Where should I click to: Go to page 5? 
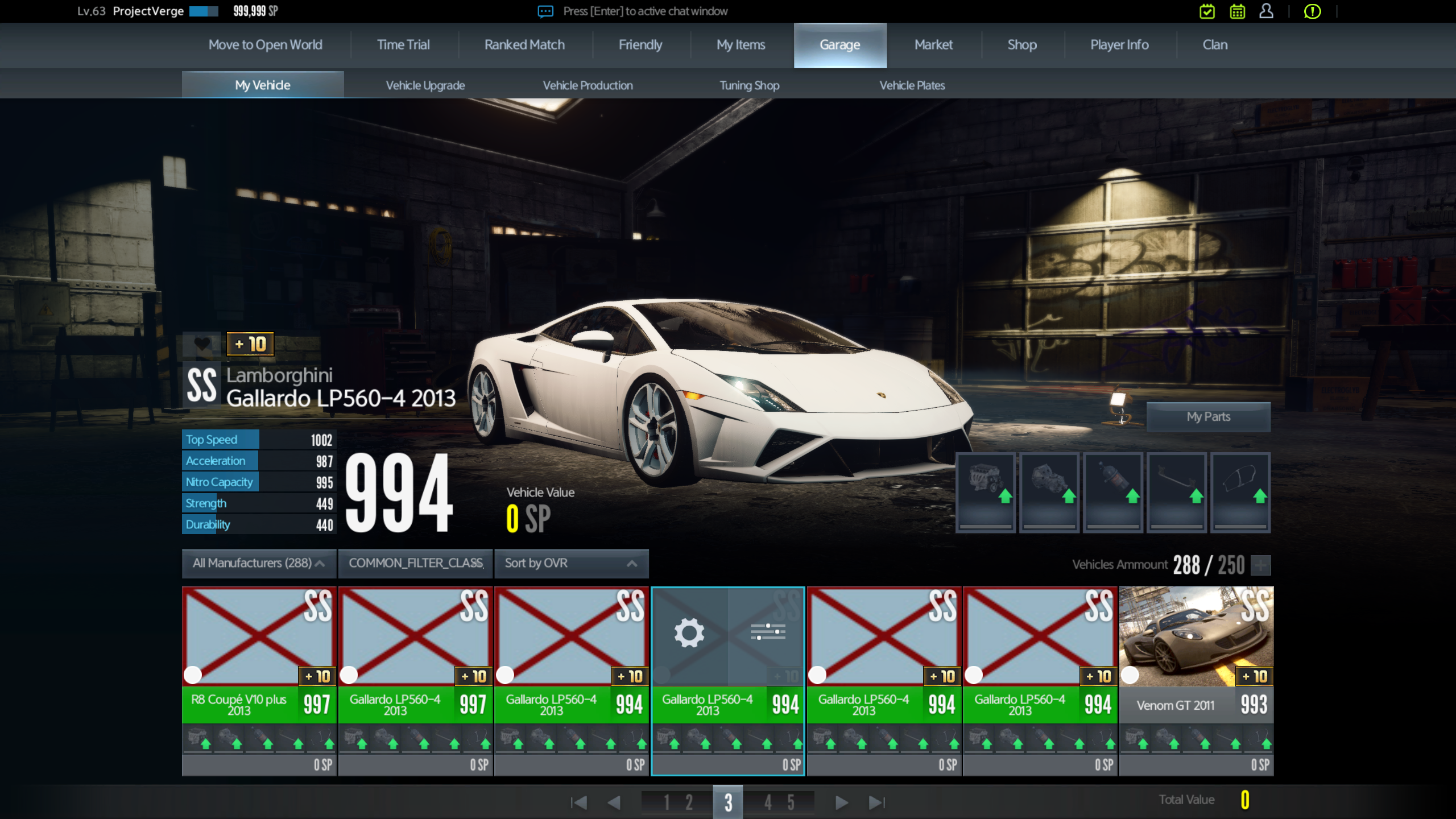click(x=791, y=803)
